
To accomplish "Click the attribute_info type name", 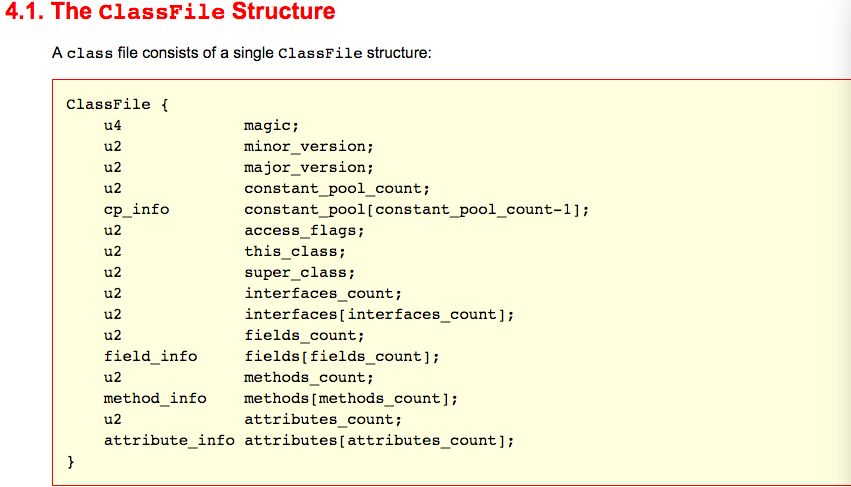I will 169,441.
